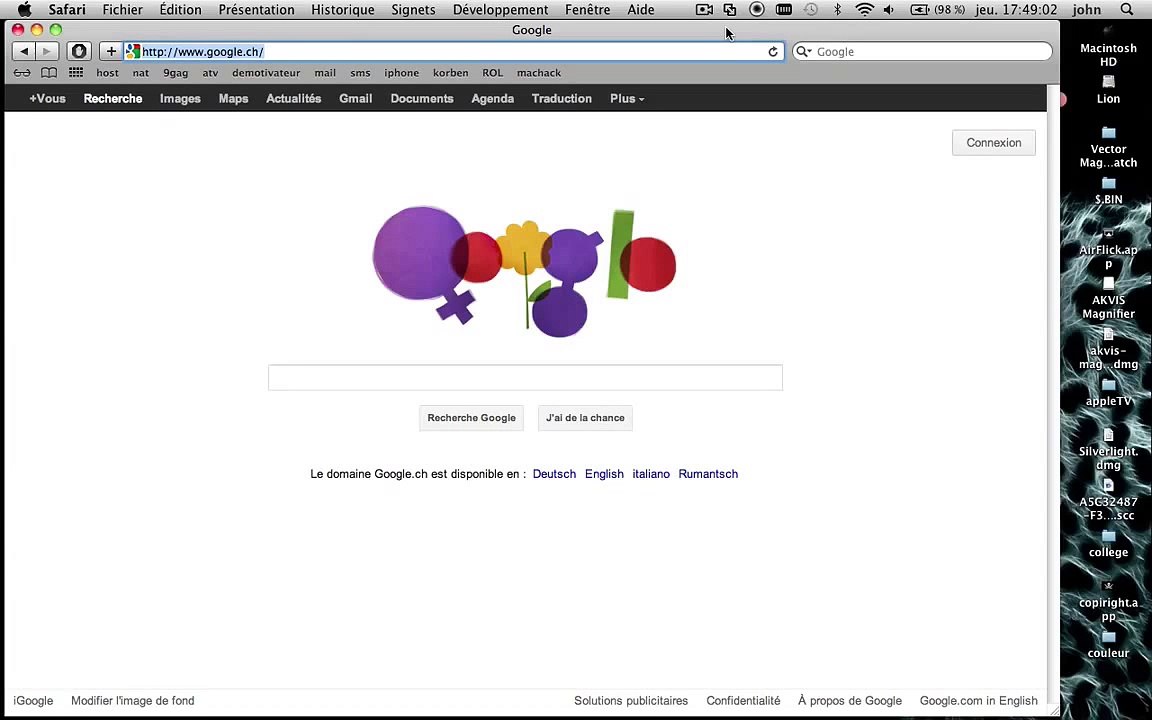Open Google.com in English link
Image resolution: width=1152 pixels, height=720 pixels.
pos(979,701)
